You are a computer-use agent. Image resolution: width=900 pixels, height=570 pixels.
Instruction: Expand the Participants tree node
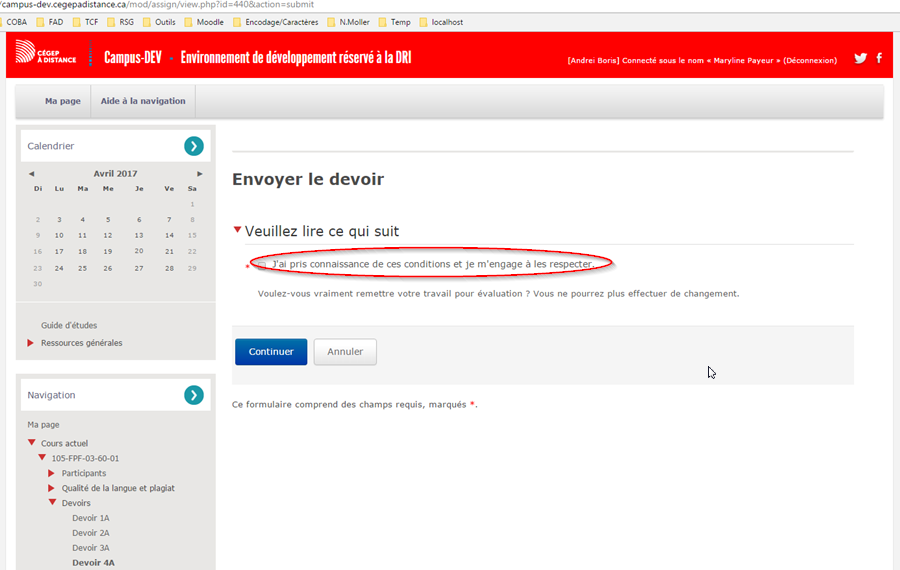pyautogui.click(x=52, y=473)
